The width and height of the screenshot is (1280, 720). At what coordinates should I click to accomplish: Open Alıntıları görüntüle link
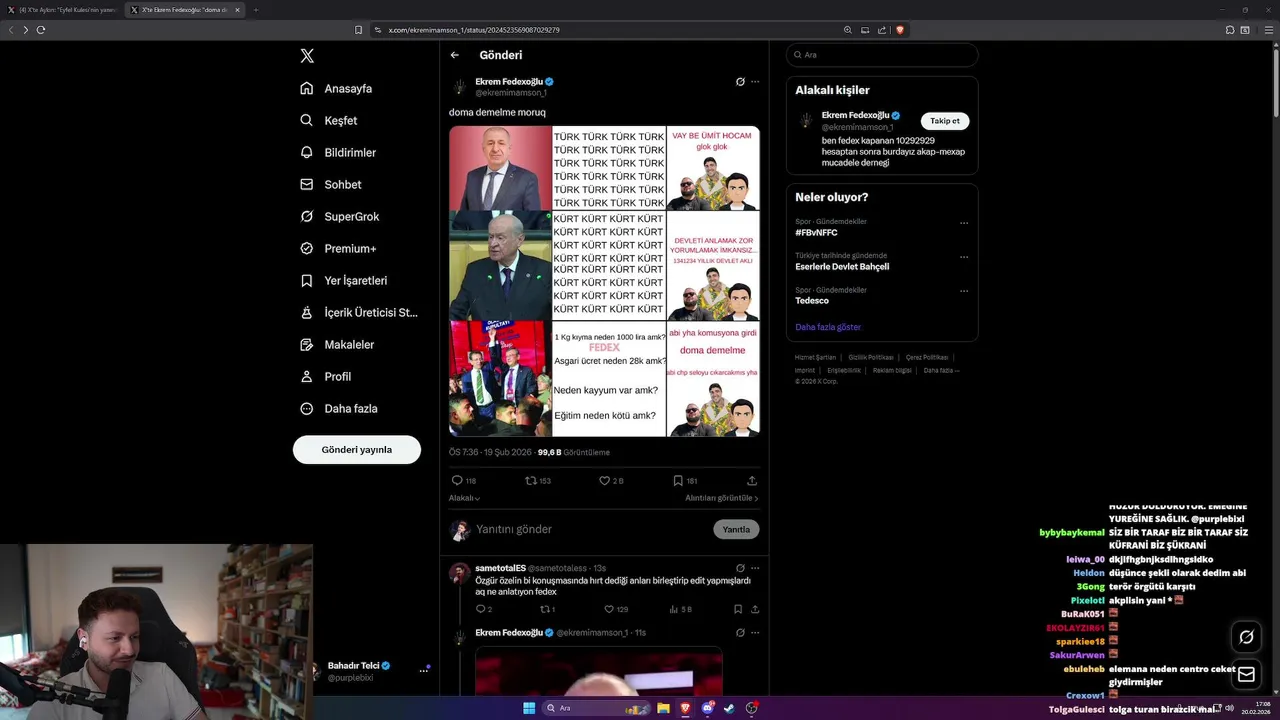click(x=722, y=498)
